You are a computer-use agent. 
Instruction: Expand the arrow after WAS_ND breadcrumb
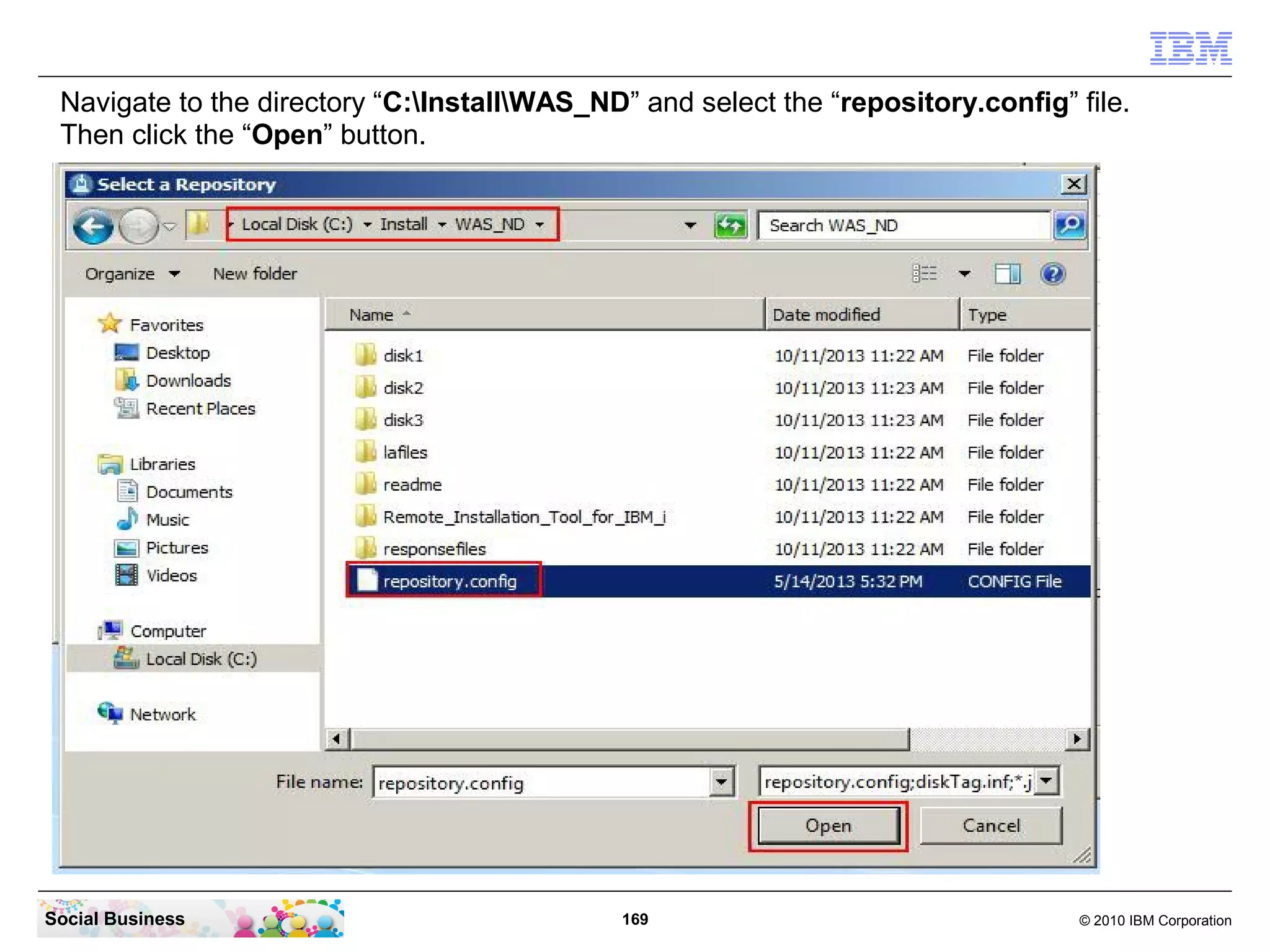540,225
